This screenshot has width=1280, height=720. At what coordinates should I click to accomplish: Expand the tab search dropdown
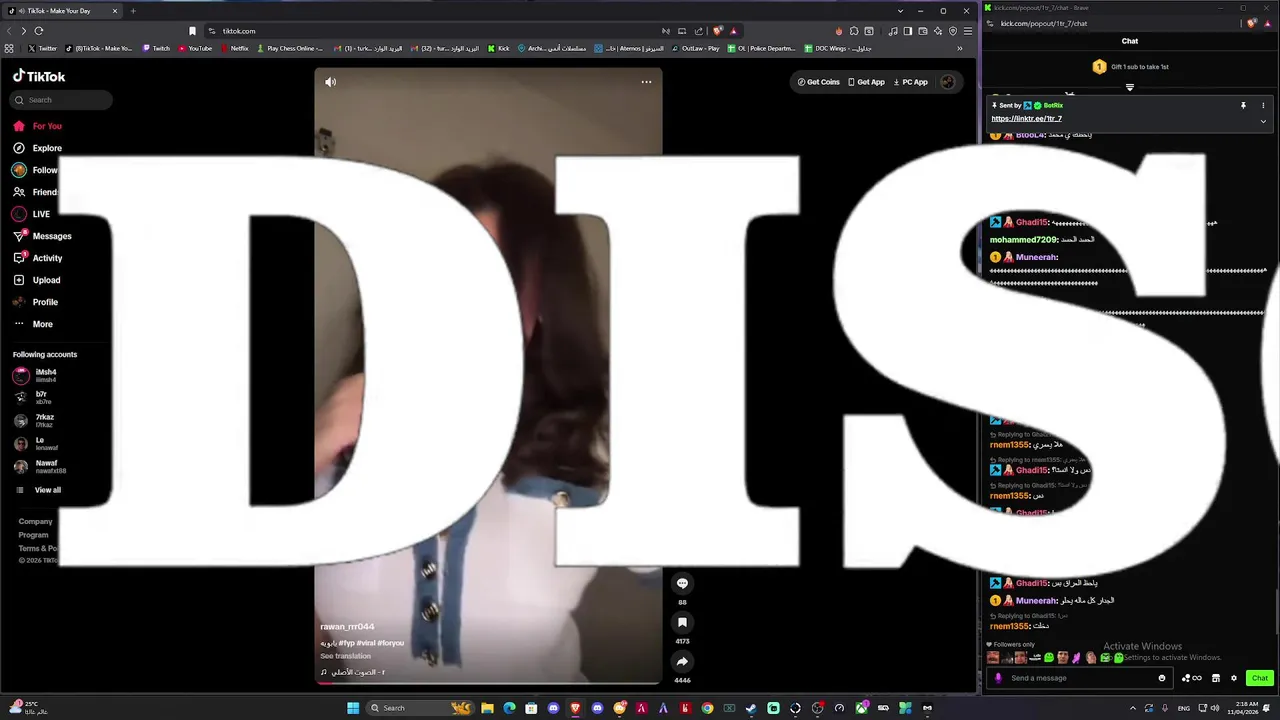[900, 11]
